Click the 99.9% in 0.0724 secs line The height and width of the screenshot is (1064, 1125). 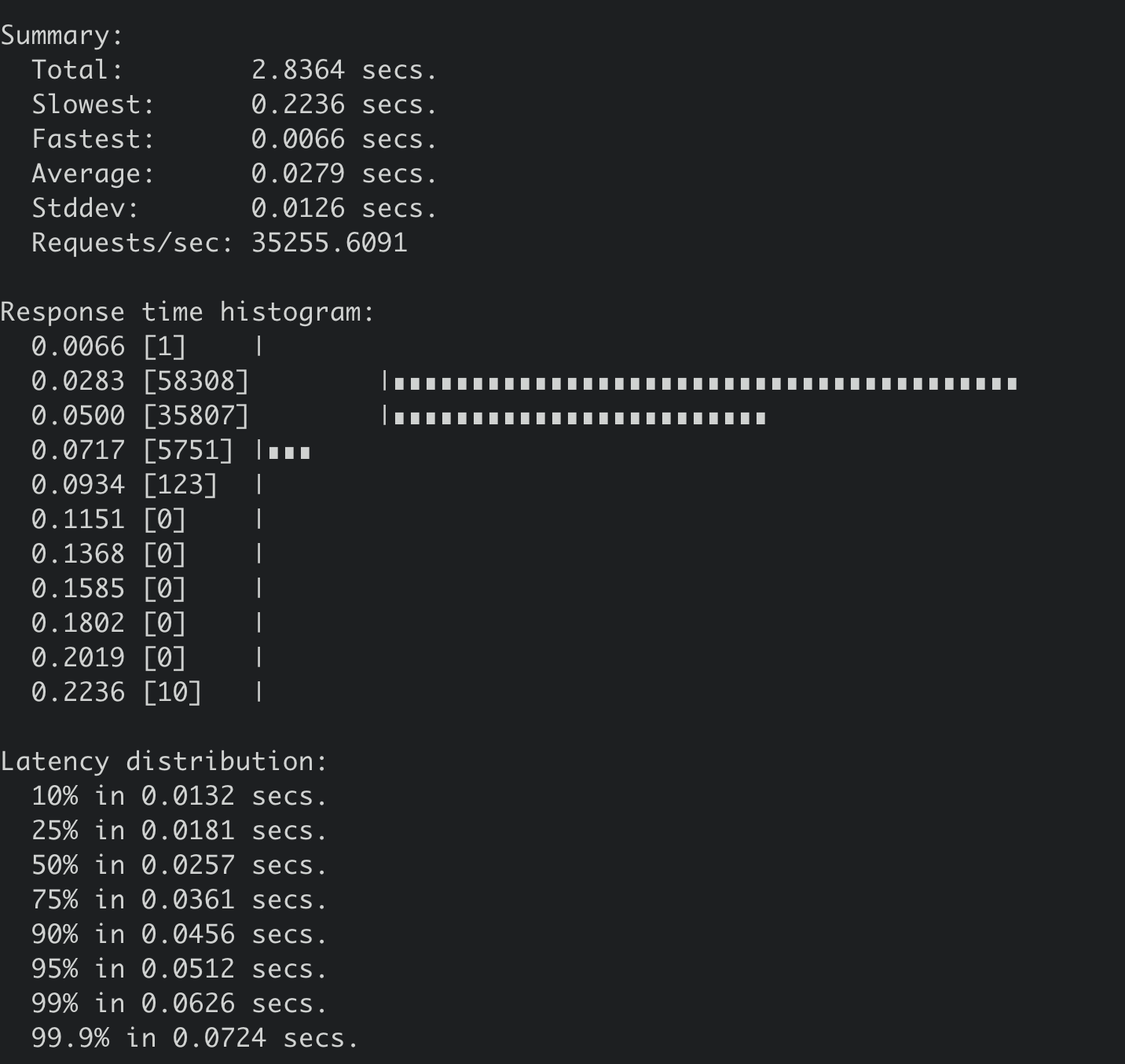[195, 1039]
